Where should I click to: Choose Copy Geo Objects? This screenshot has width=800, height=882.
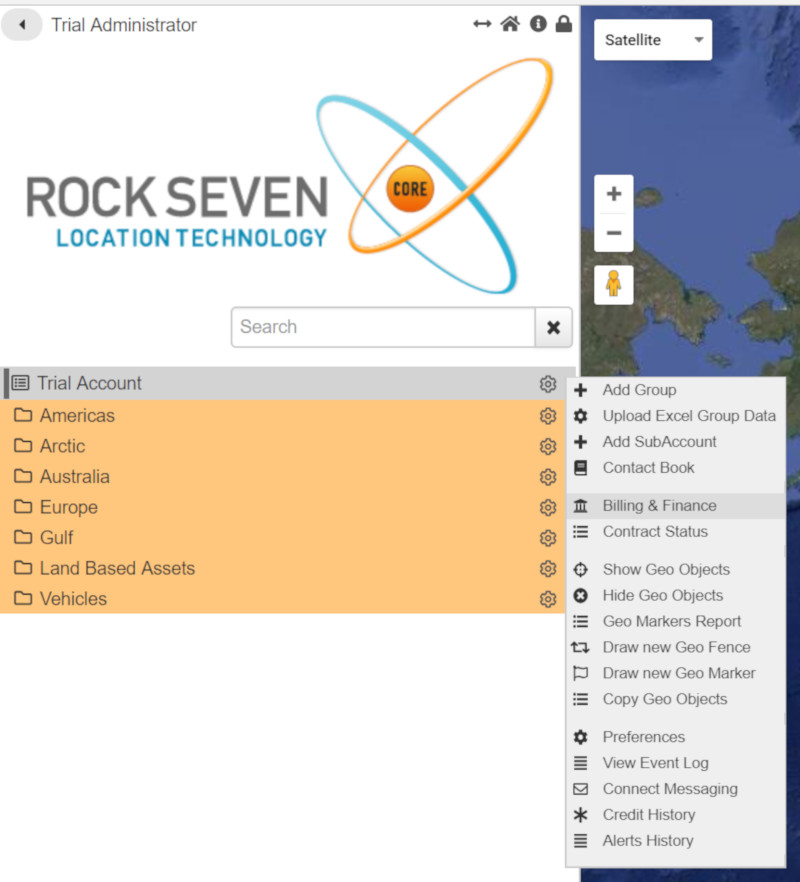676,699
